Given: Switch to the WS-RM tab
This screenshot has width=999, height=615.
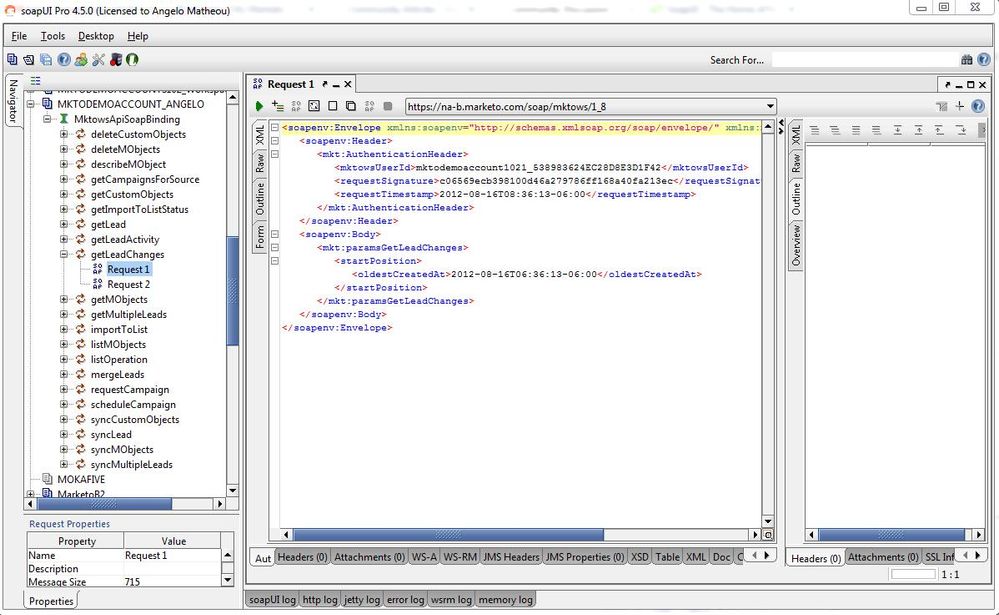Looking at the screenshot, I should tap(459, 557).
